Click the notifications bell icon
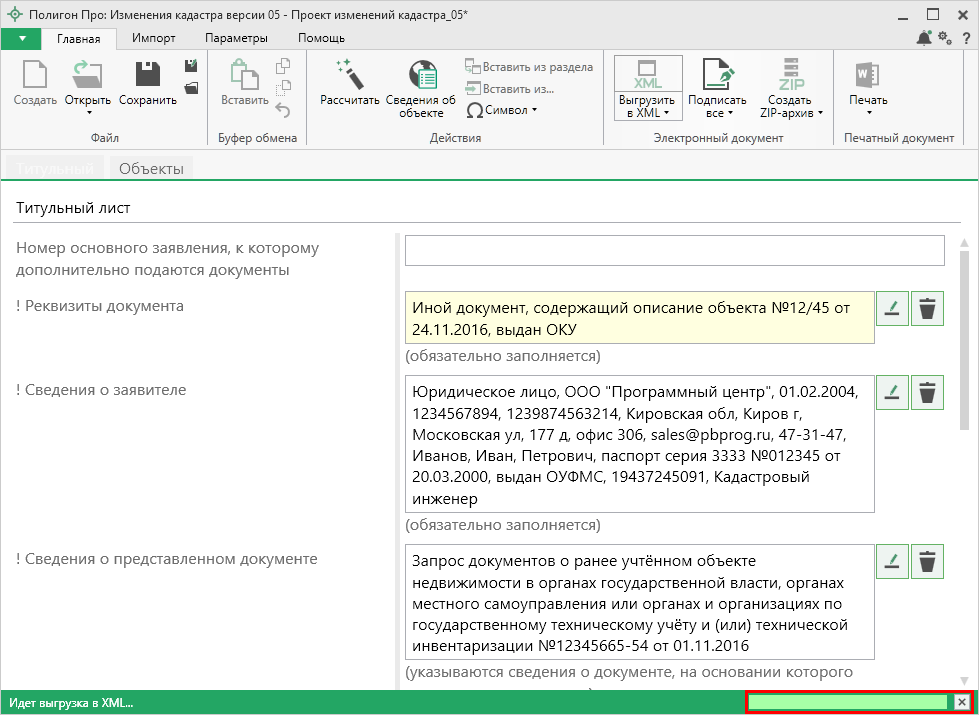This screenshot has height=715, width=979. coord(923,38)
